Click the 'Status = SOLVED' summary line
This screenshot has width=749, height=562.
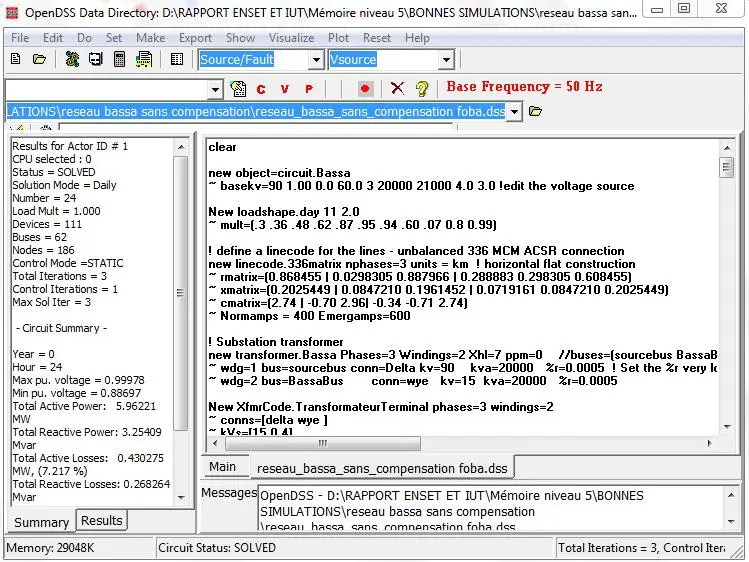point(54,172)
